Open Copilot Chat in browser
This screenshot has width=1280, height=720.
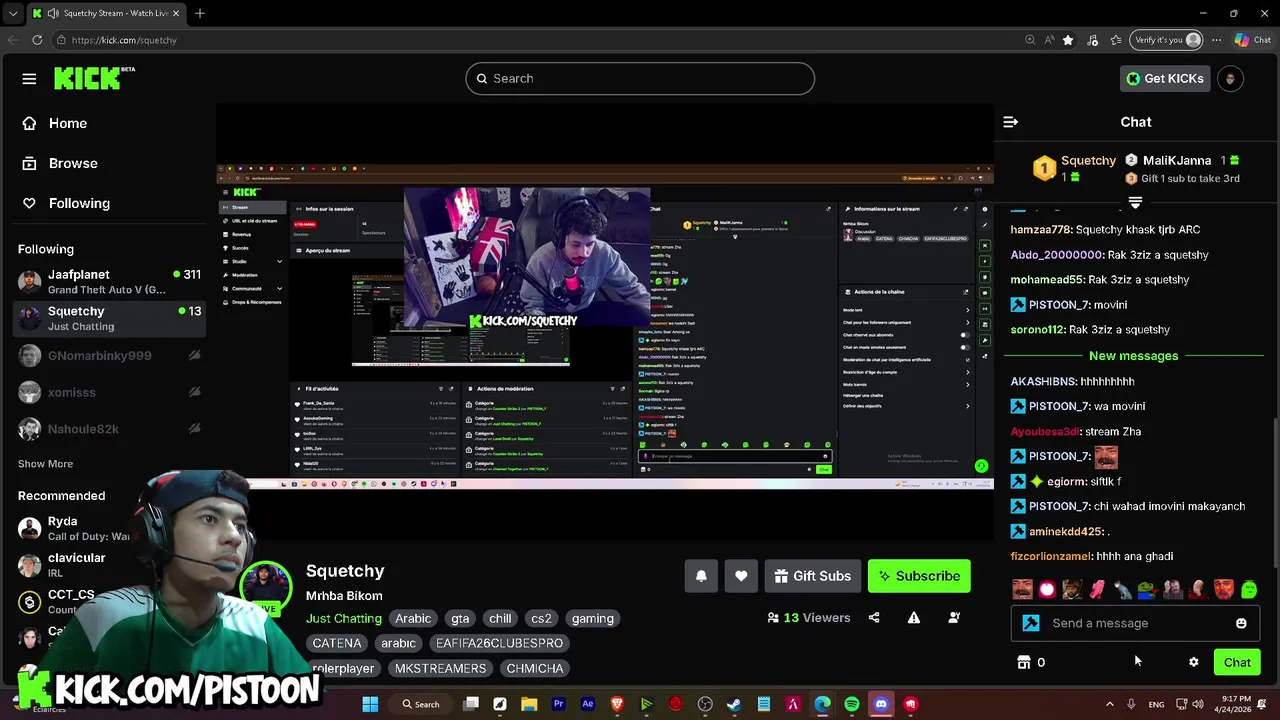click(1253, 40)
